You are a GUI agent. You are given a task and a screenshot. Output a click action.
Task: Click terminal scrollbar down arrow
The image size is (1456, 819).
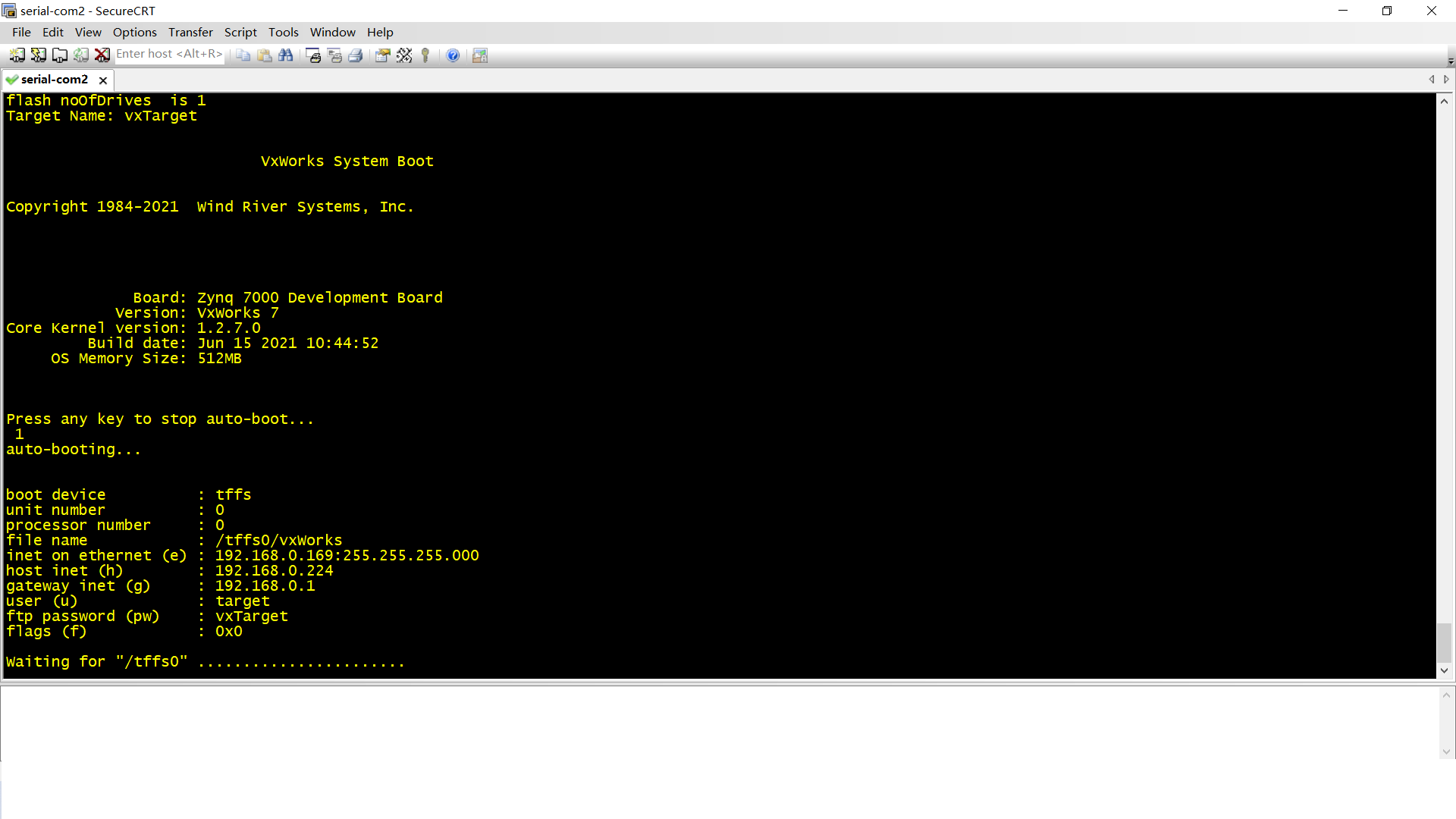coord(1444,670)
